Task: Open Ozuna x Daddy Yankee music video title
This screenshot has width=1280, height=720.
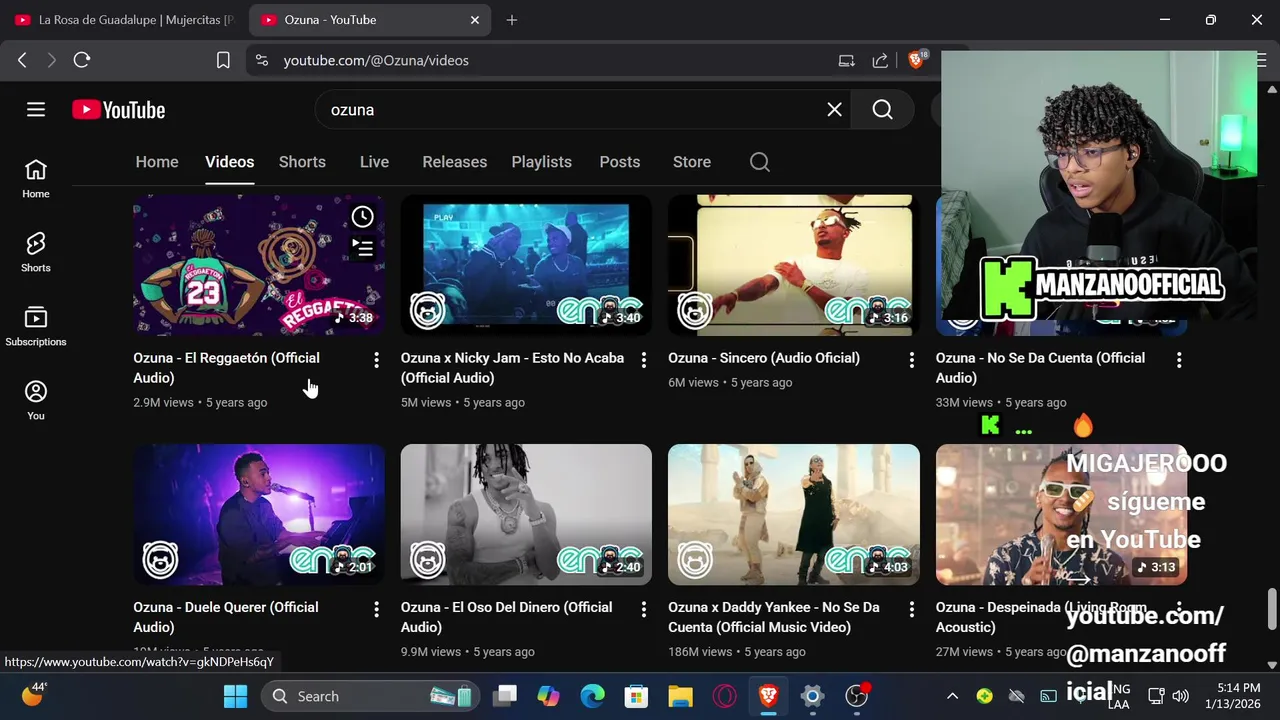Action: pyautogui.click(x=774, y=617)
